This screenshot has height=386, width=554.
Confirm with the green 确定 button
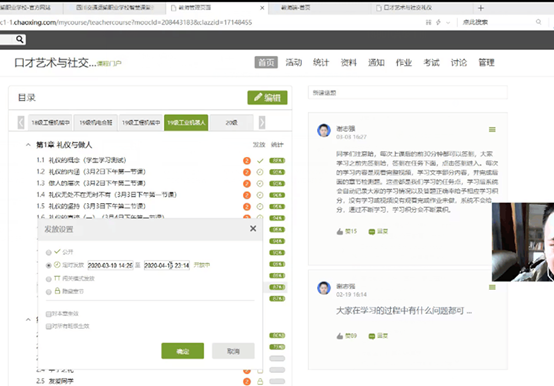[183, 351]
